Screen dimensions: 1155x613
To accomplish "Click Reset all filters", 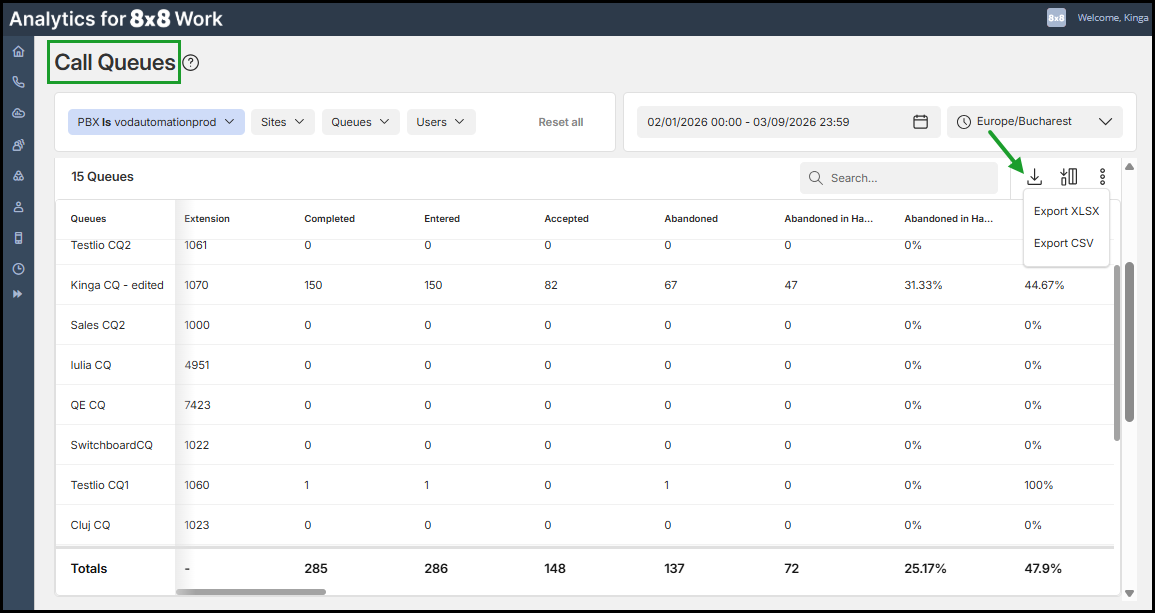I will [x=560, y=122].
